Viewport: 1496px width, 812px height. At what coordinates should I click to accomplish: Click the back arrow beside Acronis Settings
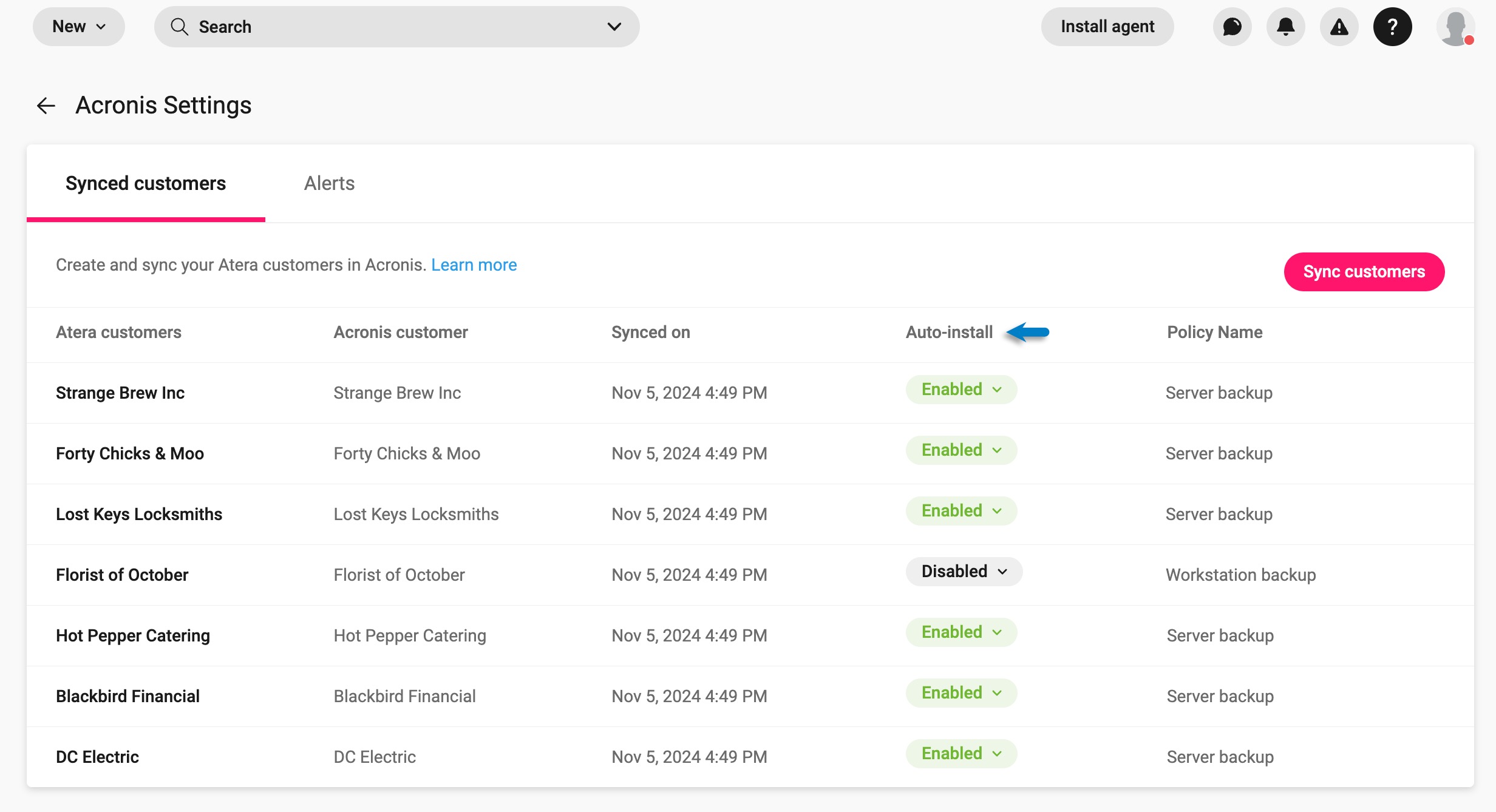click(46, 106)
